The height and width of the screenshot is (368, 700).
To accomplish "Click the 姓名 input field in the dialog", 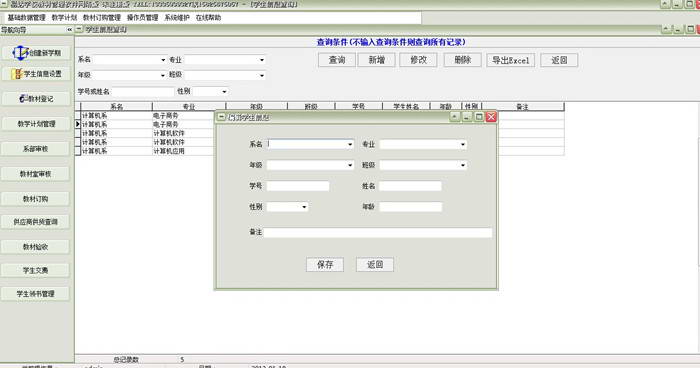I will (x=410, y=186).
